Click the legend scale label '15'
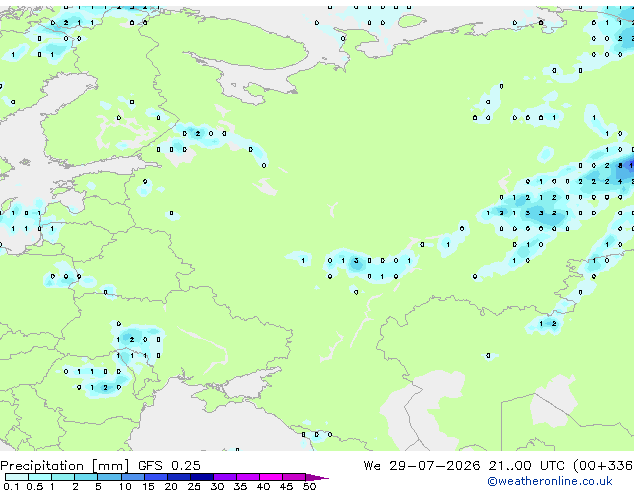634x490 pixels. point(148,486)
